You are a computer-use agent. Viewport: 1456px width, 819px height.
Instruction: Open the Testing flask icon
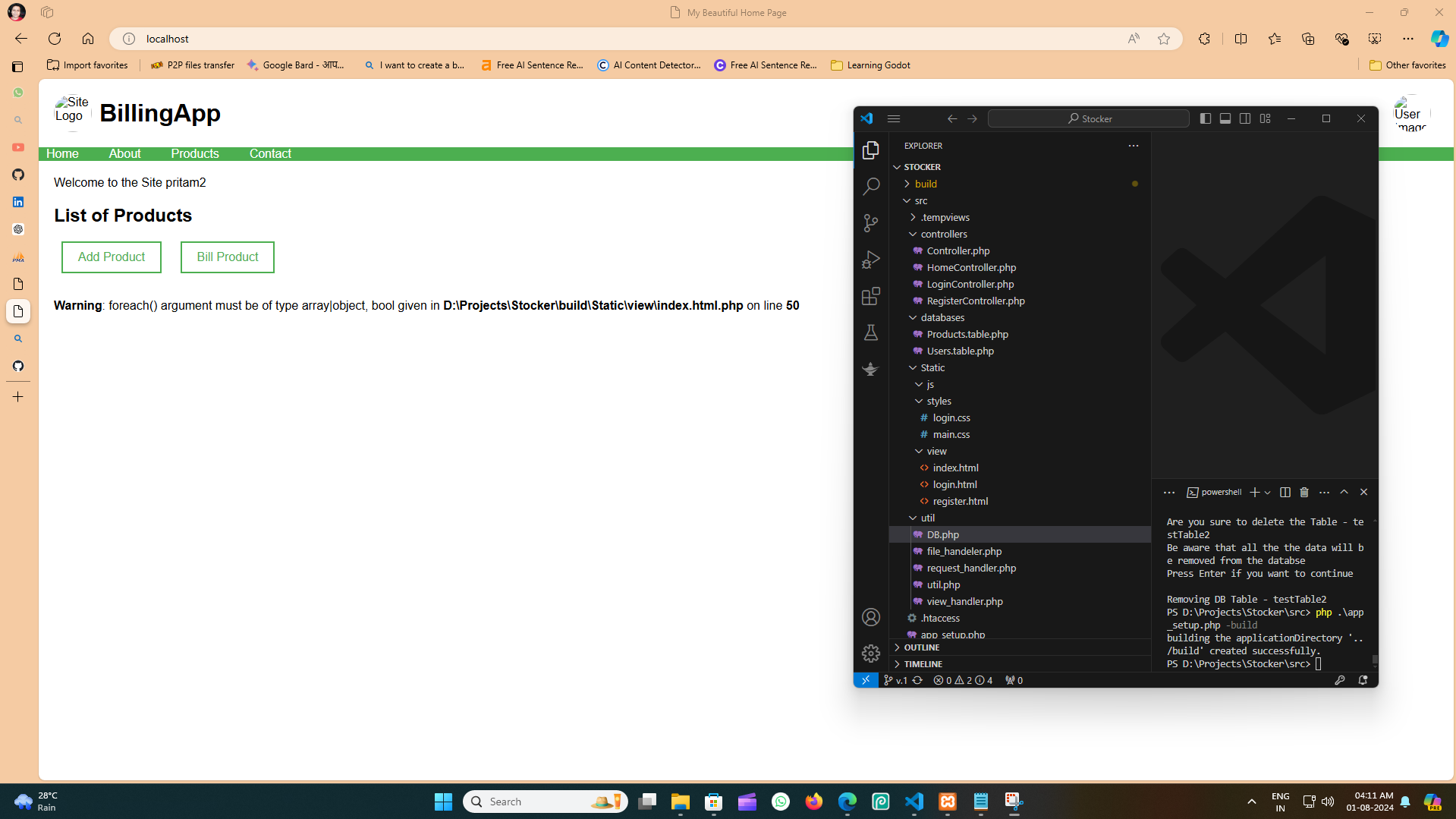(871, 332)
